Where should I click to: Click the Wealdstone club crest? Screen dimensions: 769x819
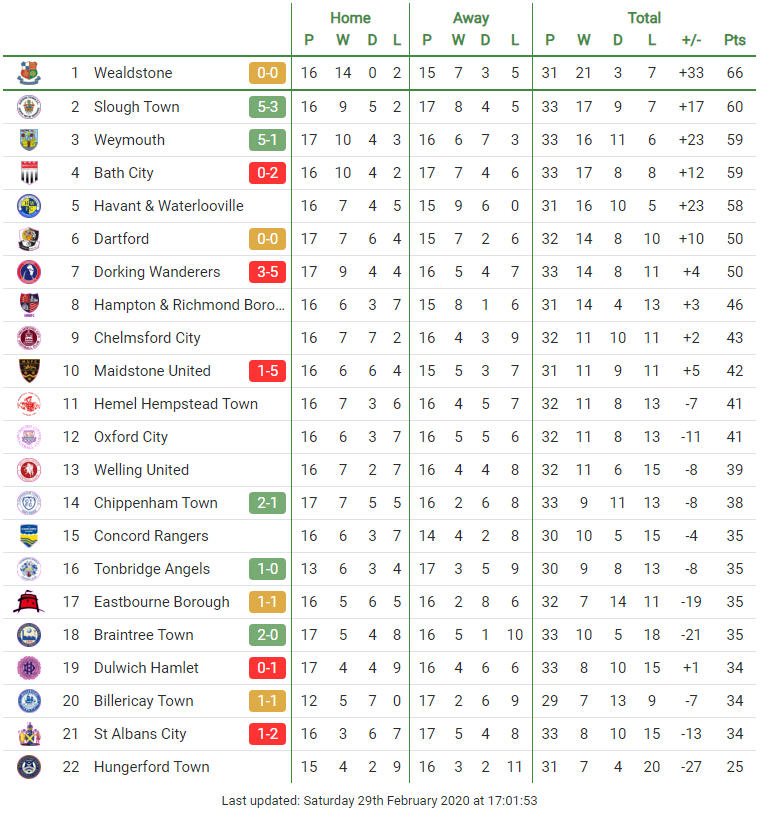[29, 73]
